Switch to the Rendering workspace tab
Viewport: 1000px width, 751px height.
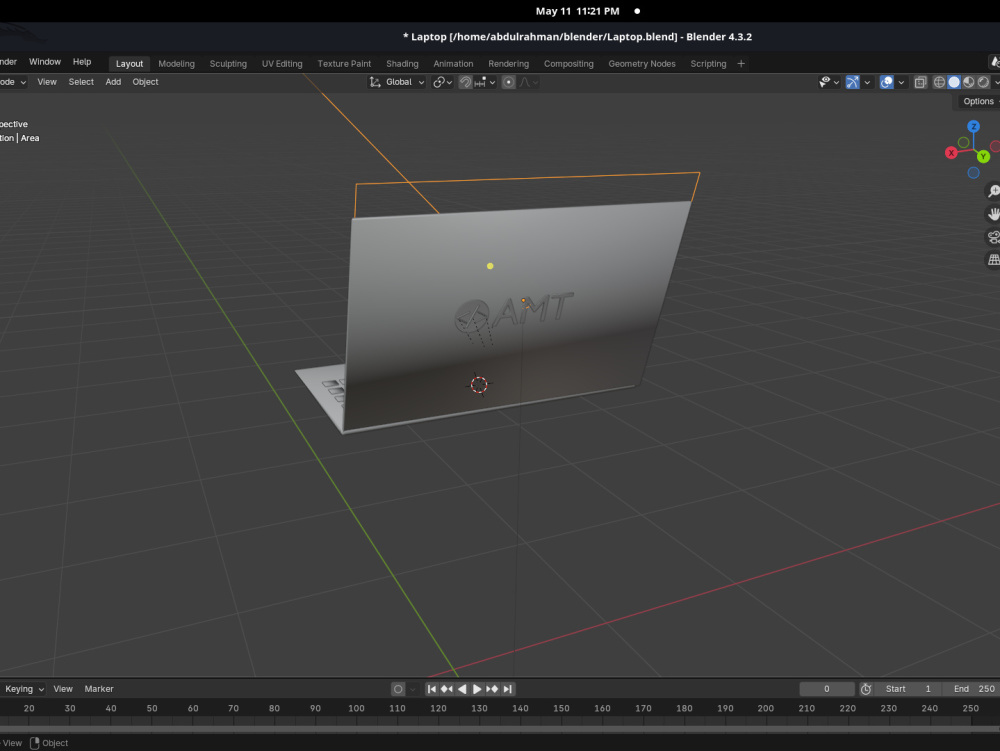[x=508, y=64]
